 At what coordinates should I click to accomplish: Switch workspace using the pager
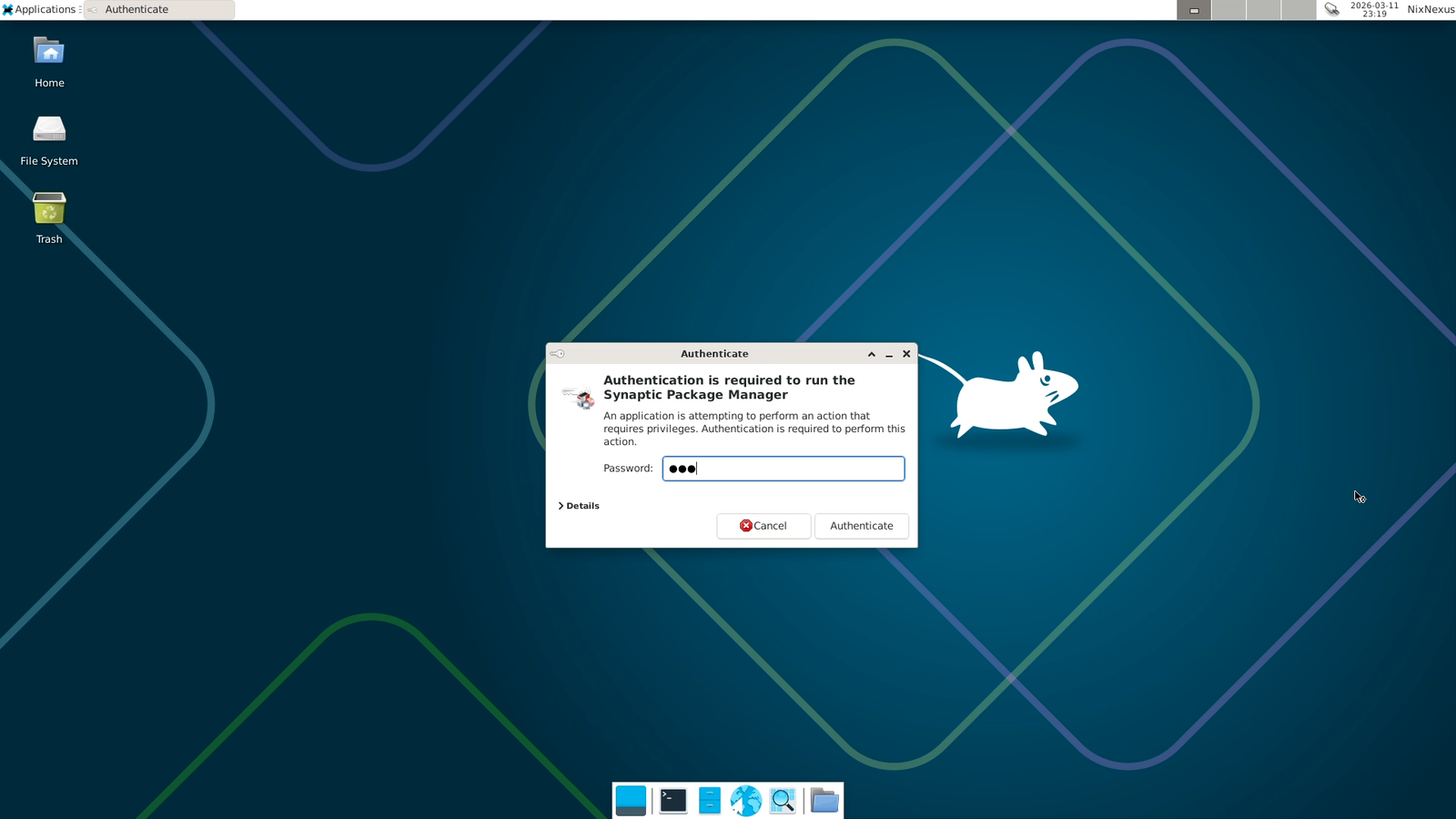coord(1228,9)
